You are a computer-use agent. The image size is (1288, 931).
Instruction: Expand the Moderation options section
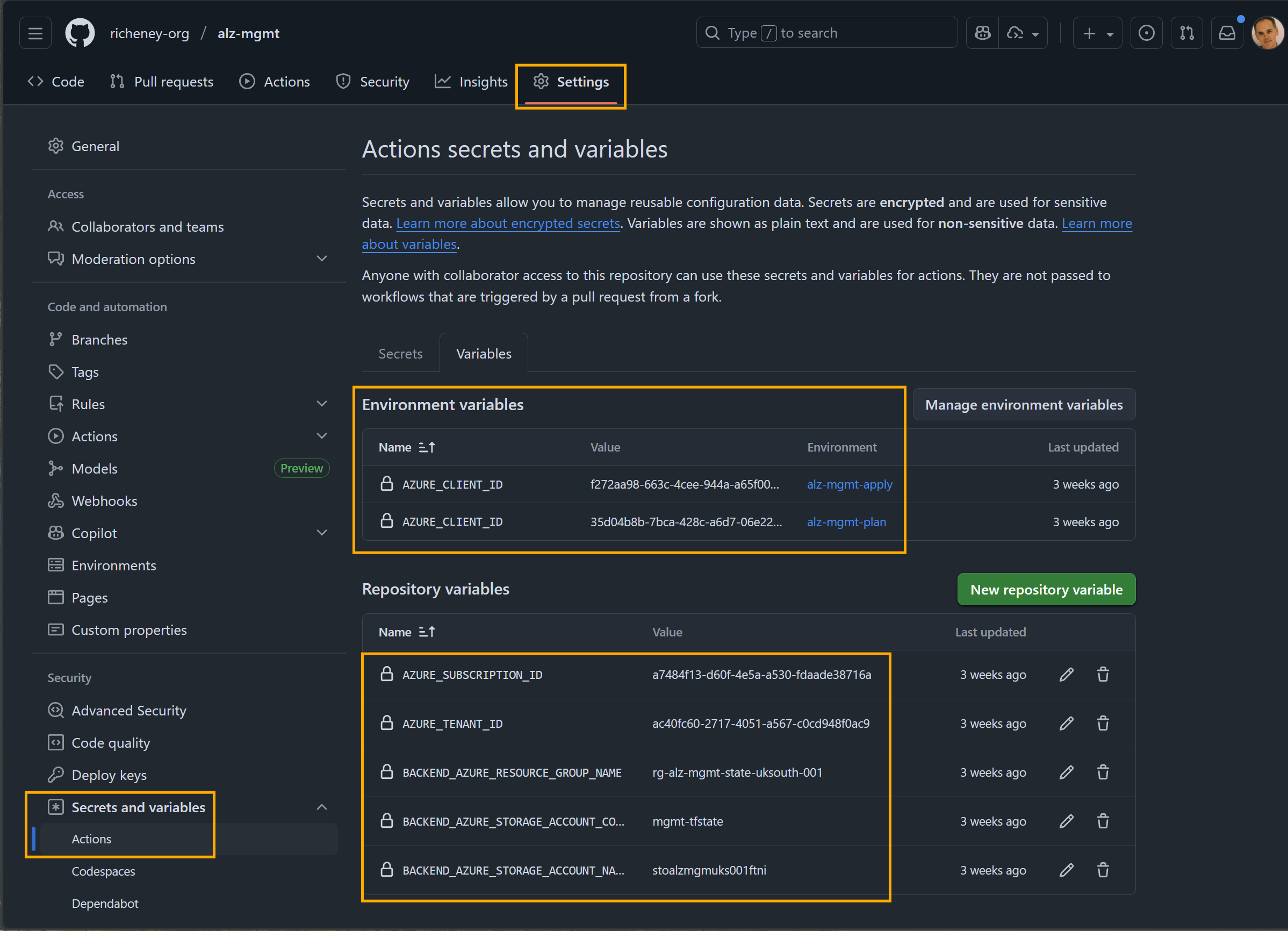[322, 259]
